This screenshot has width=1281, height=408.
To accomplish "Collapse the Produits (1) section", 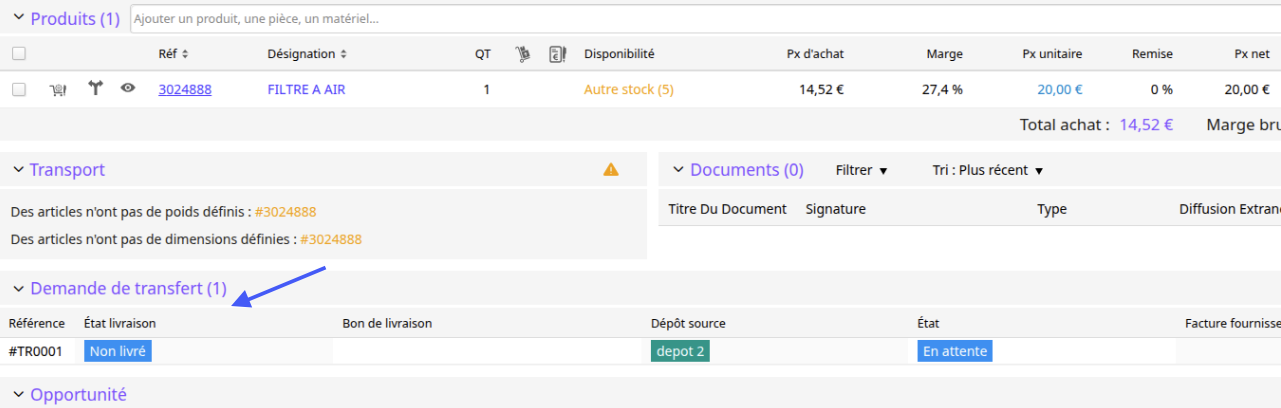I will coord(18,18).
